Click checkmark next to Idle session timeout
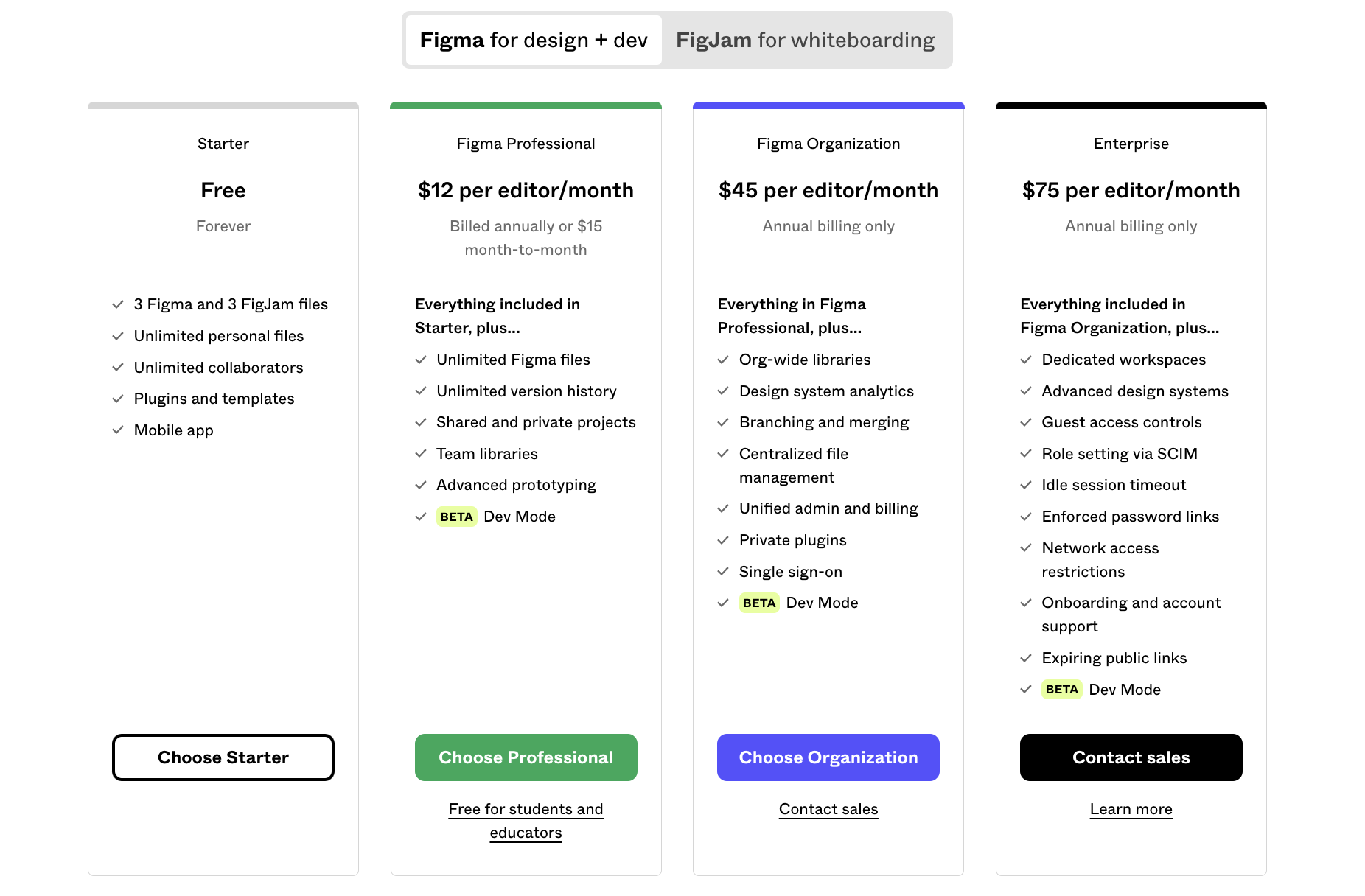Viewport: 1365px width, 896px height. click(1026, 485)
